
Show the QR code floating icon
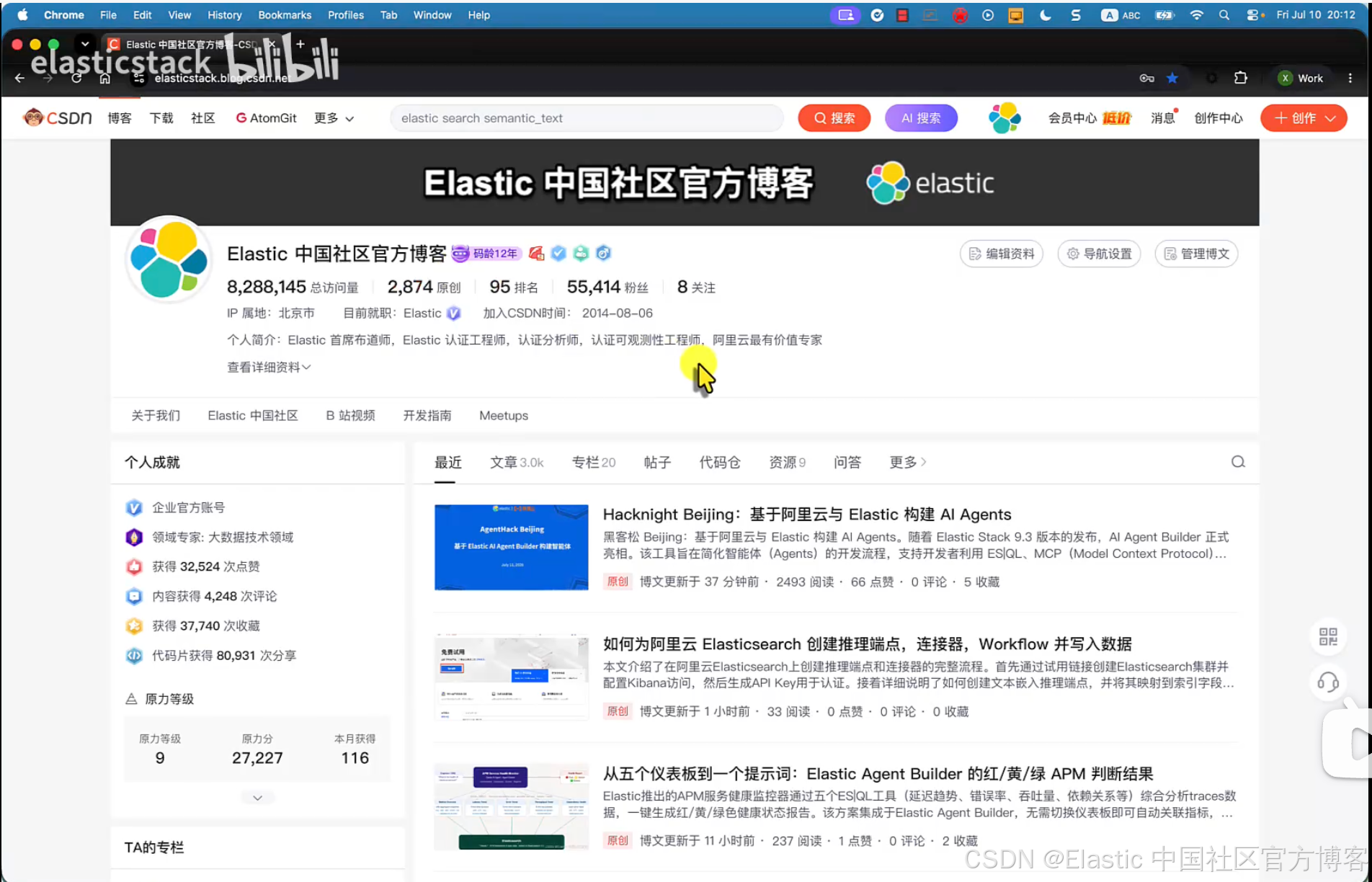click(1328, 637)
